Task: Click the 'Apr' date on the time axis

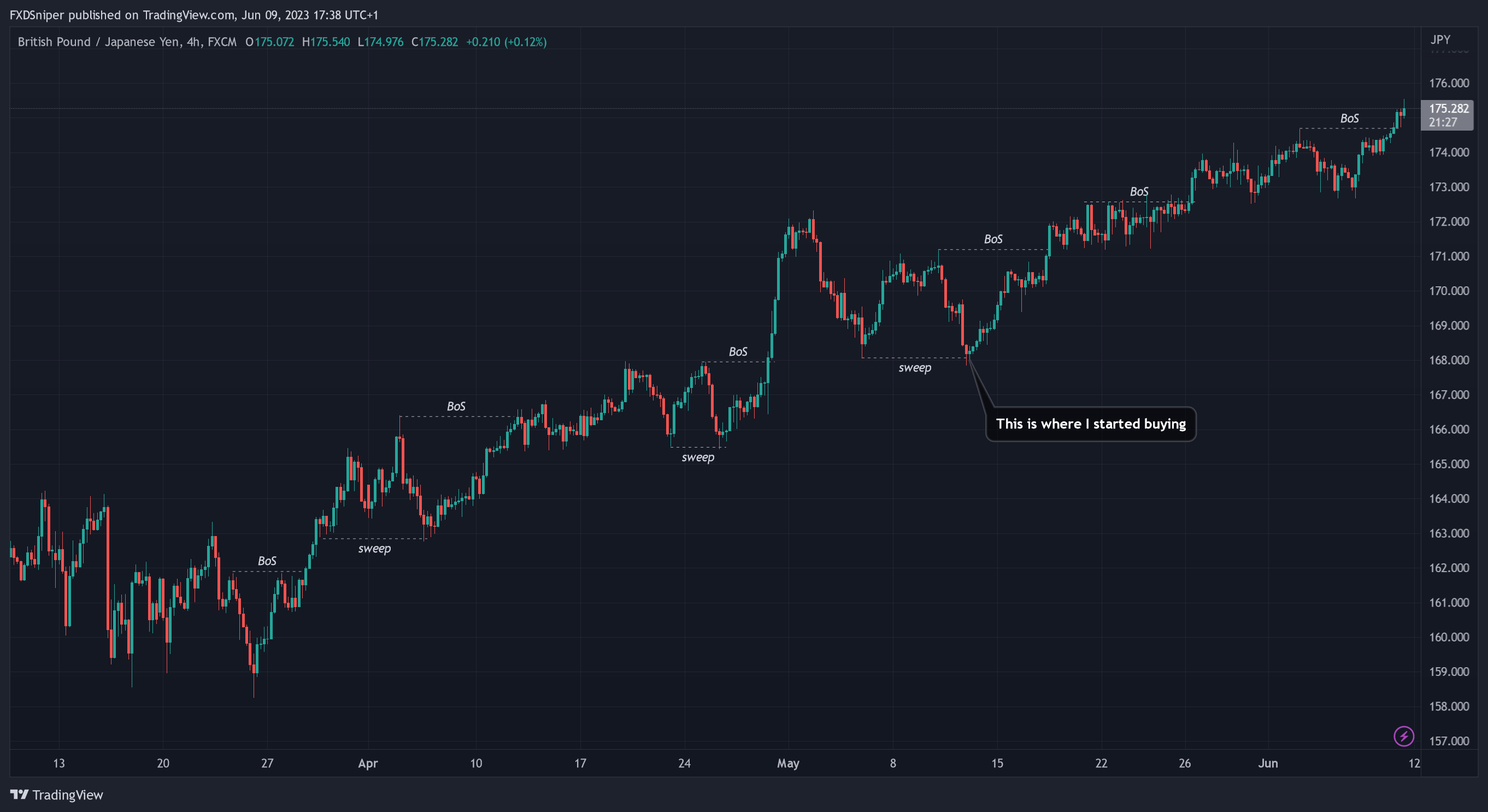Action: pos(367,763)
